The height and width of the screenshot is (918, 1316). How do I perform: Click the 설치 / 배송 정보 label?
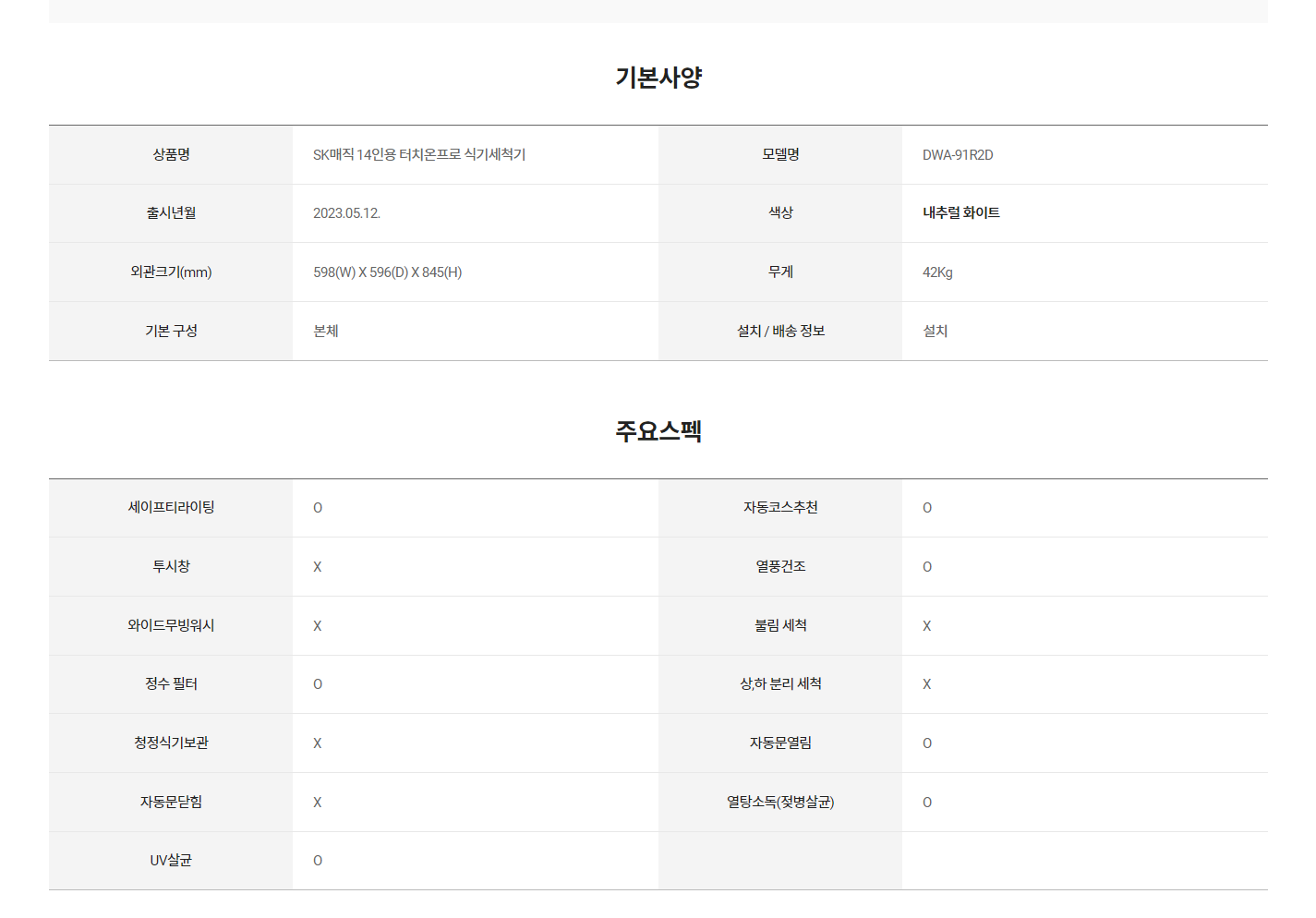click(x=780, y=331)
